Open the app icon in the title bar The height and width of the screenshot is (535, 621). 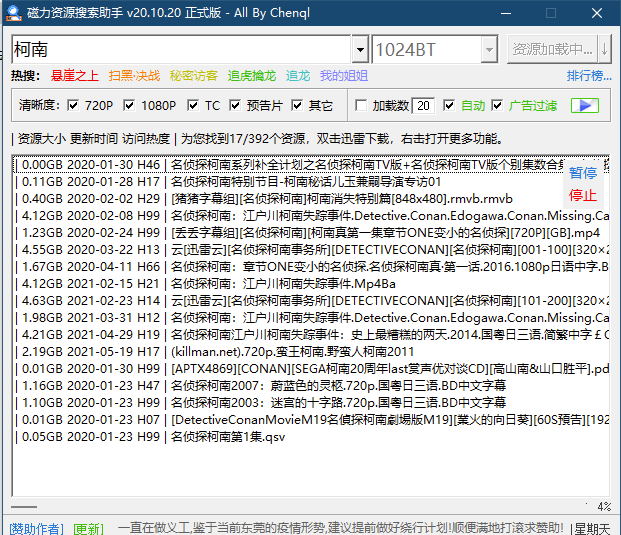pyautogui.click(x=12, y=11)
